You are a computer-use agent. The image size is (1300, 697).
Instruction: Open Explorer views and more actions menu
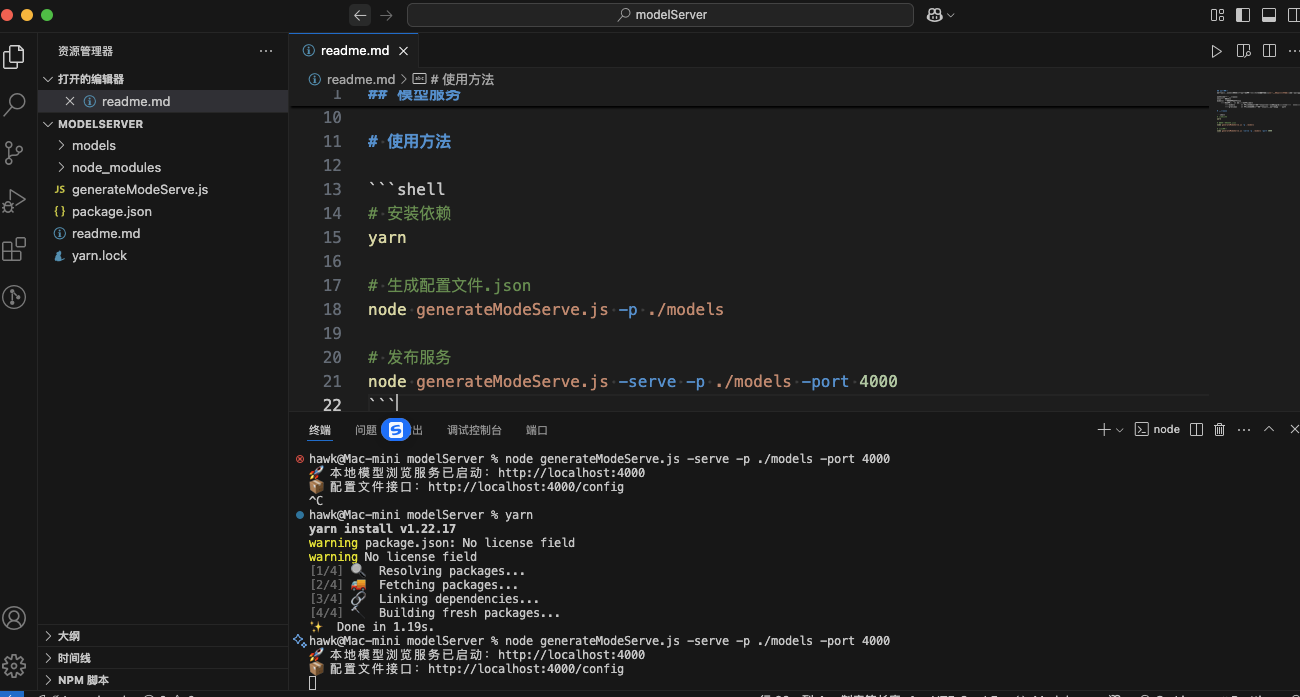266,51
